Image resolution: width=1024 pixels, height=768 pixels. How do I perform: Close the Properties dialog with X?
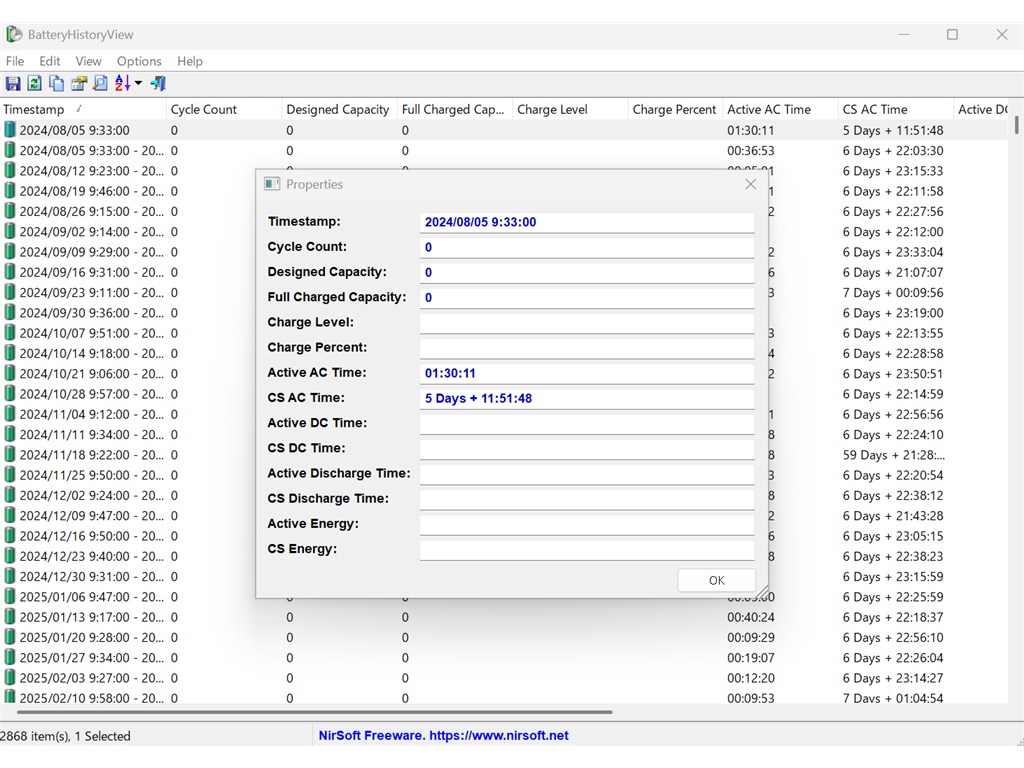[750, 184]
